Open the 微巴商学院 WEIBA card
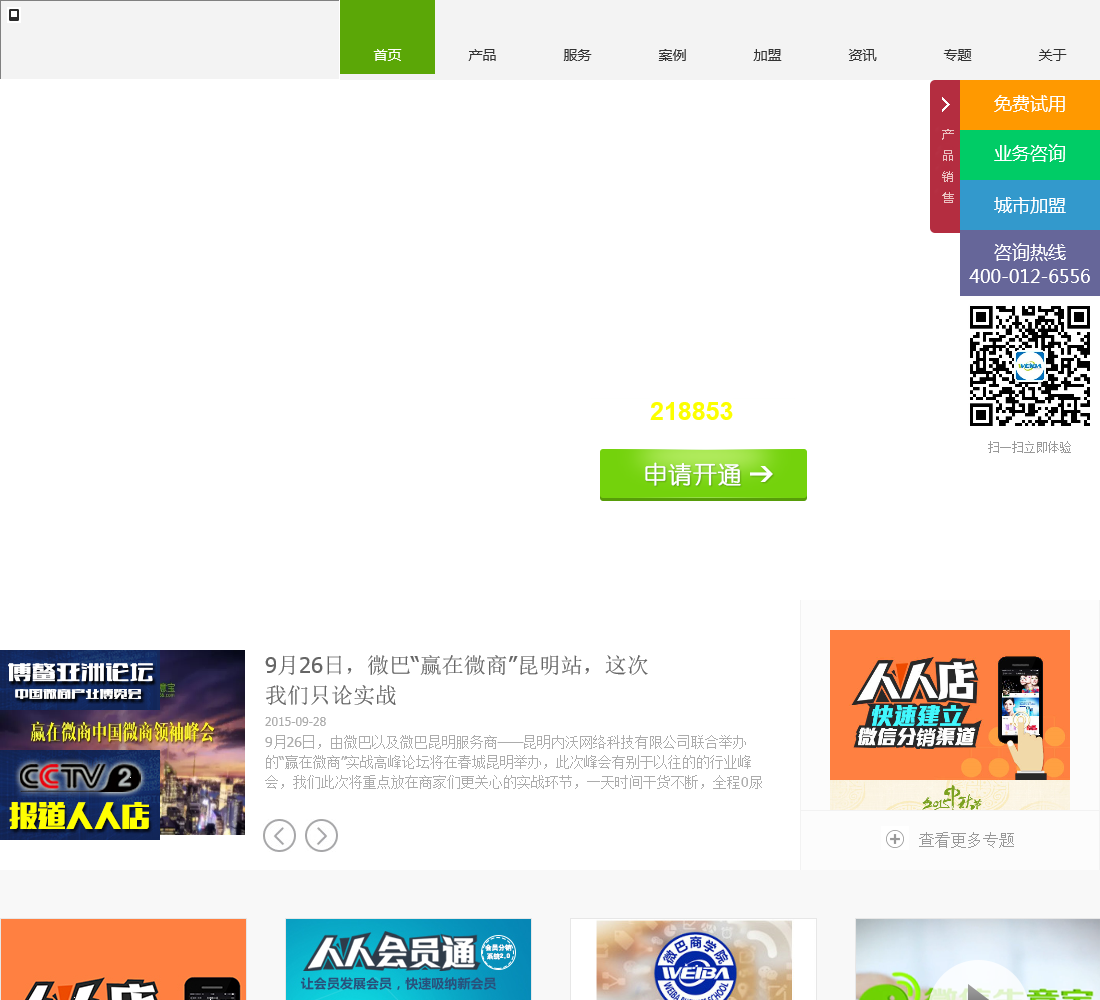 tap(693, 959)
